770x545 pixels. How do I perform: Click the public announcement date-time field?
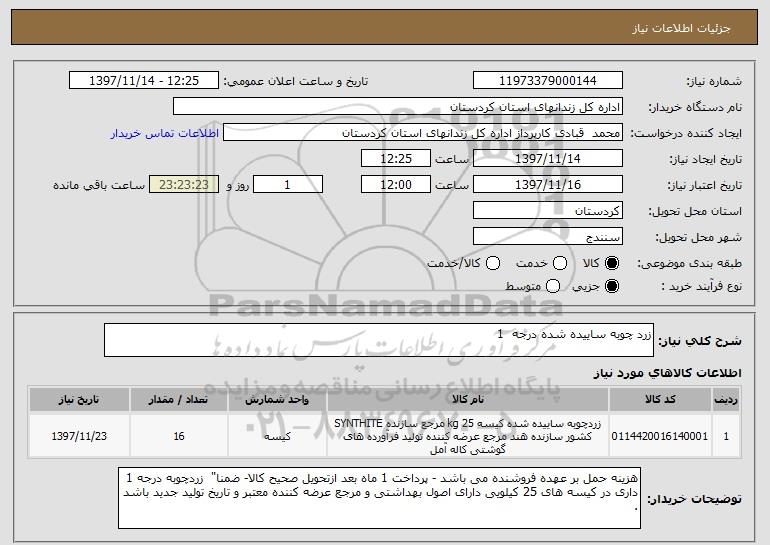[x=144, y=81]
